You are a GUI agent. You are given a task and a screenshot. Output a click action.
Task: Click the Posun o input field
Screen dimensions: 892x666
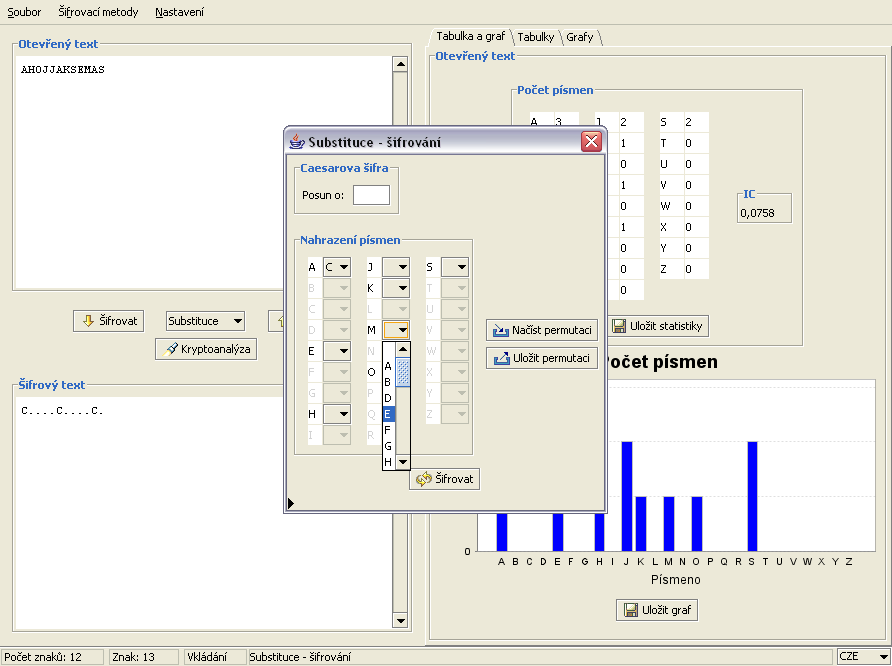click(371, 195)
